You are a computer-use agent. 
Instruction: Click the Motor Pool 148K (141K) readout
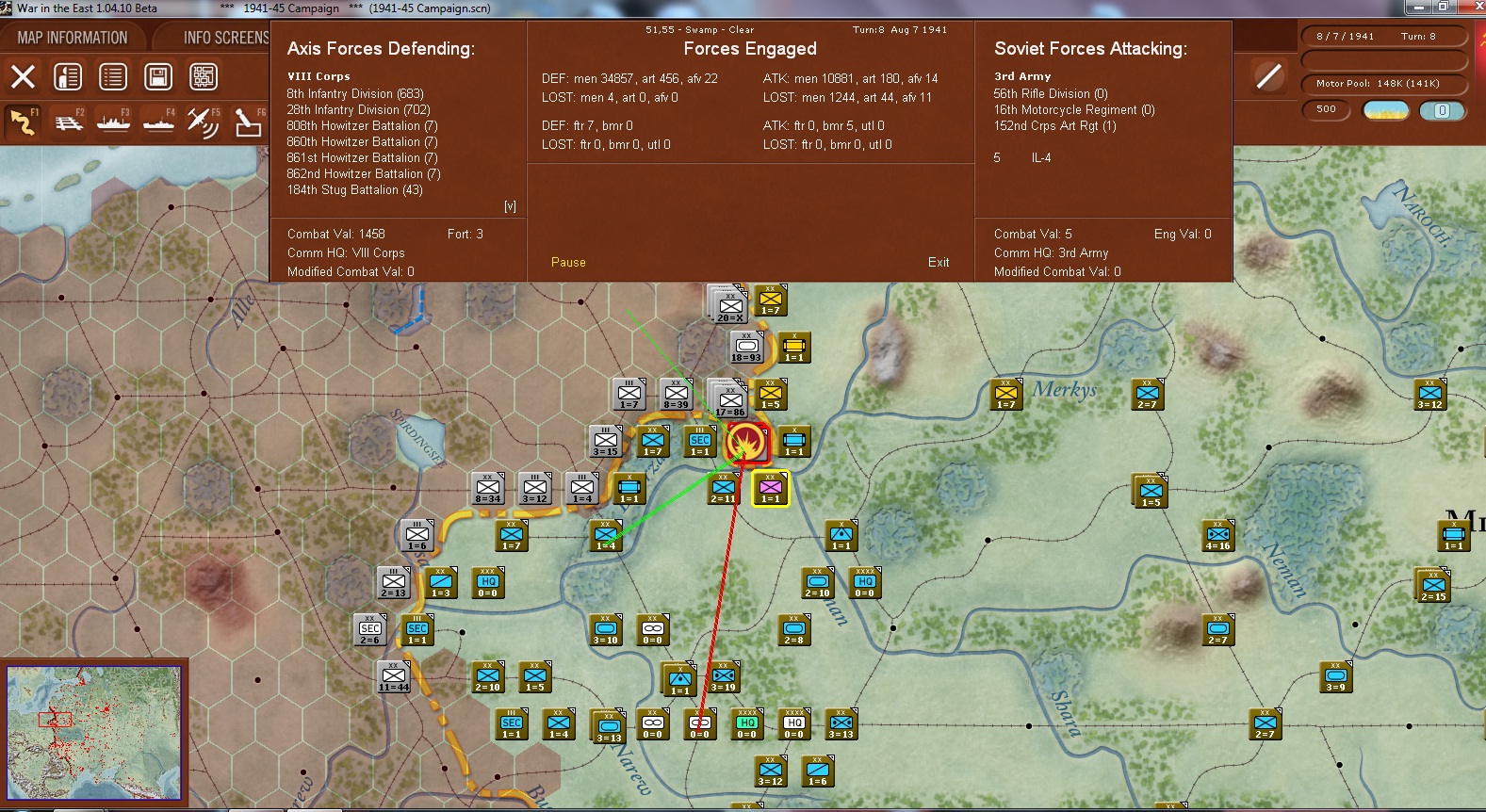click(1384, 84)
